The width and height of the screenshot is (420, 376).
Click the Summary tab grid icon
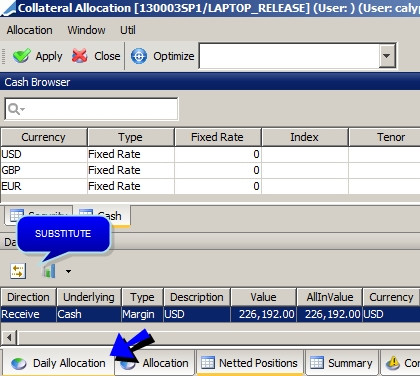317,363
